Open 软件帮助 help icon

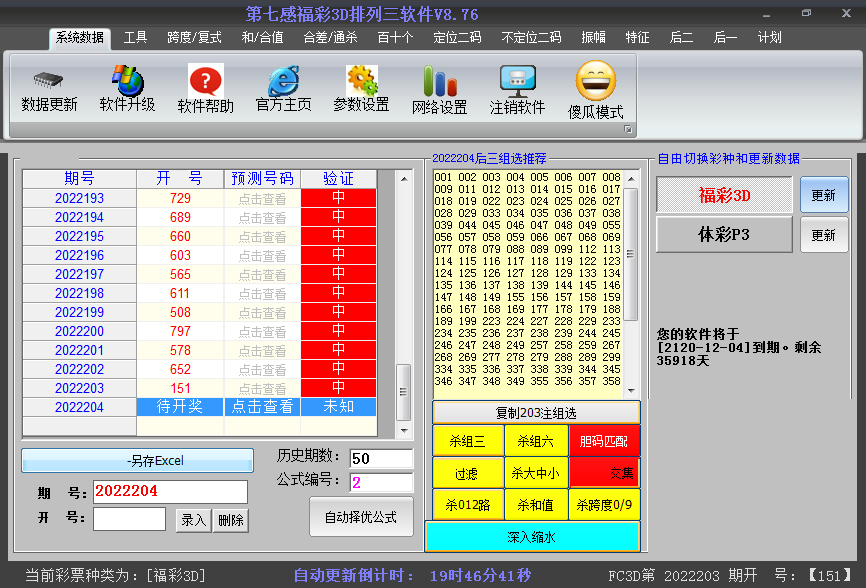pyautogui.click(x=205, y=81)
